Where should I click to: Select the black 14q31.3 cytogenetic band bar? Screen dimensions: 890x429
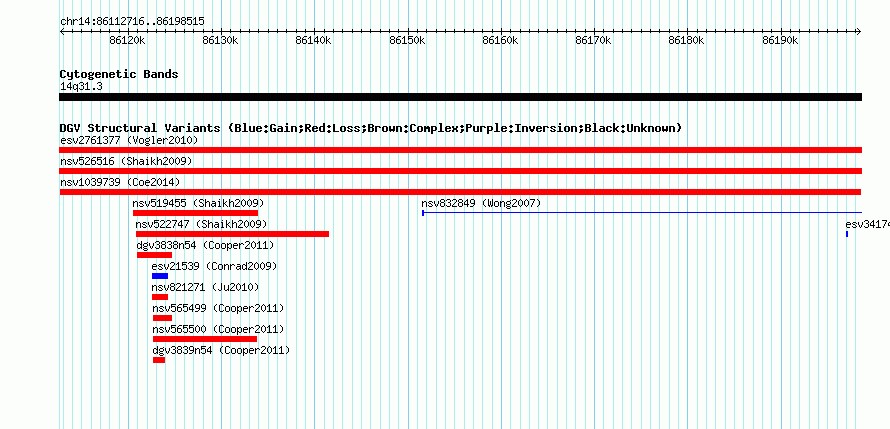point(460,97)
